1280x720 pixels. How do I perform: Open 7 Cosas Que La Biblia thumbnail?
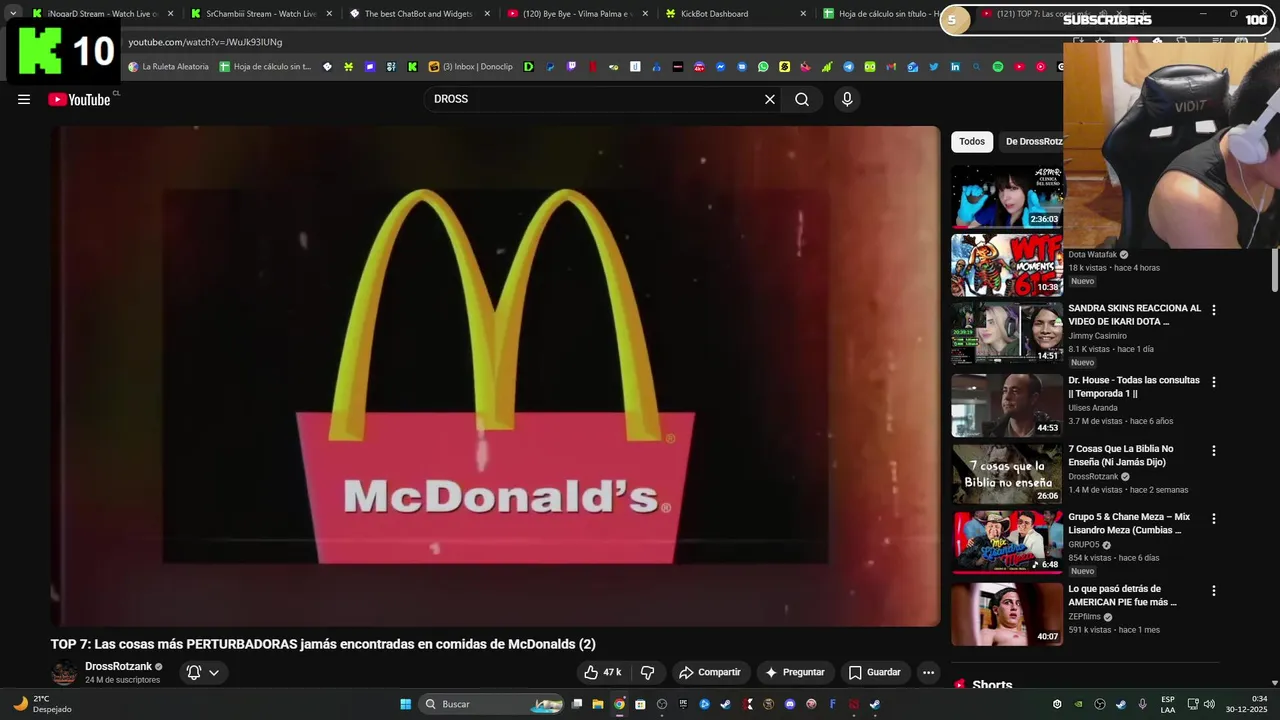[x=1006, y=474]
